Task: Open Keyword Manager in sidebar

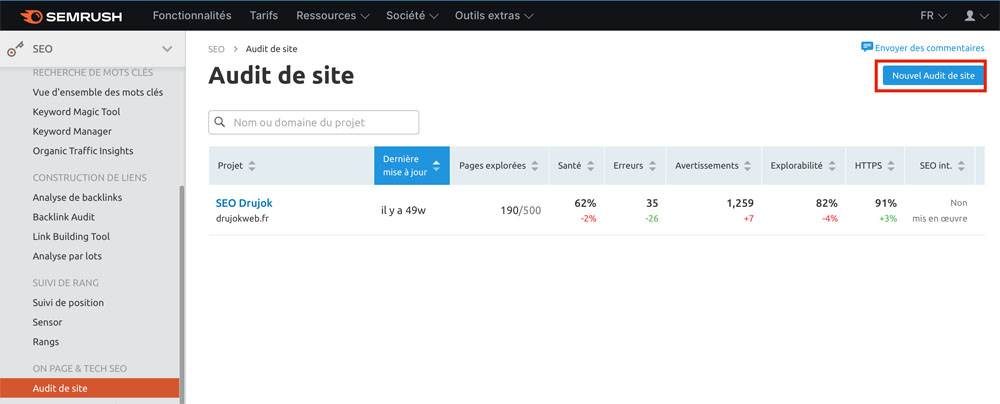Action: [x=72, y=131]
